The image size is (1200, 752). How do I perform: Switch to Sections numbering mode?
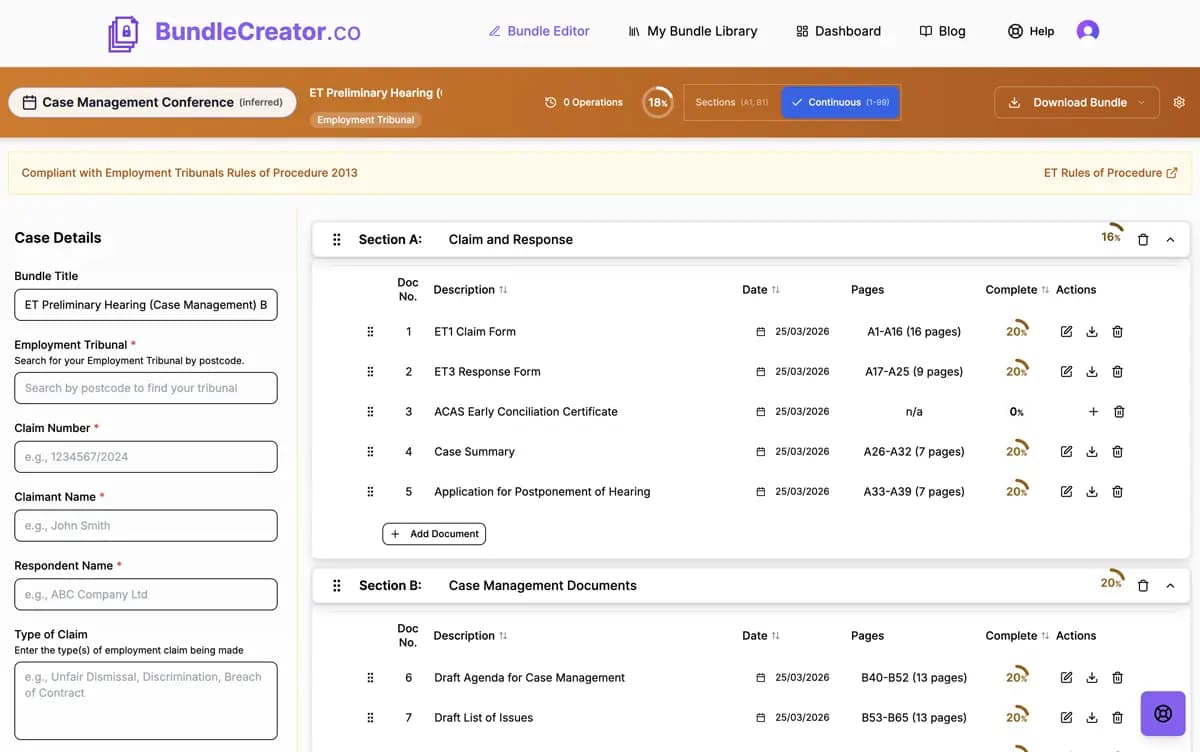(732, 102)
